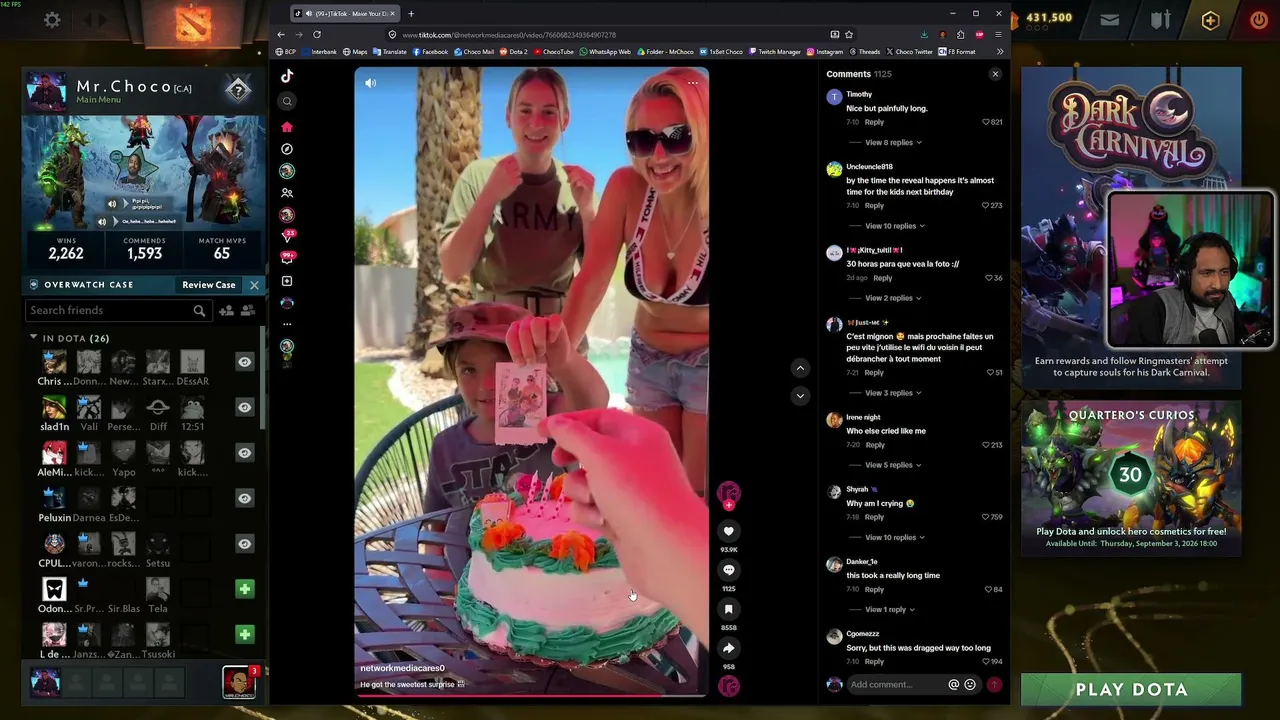Open TikTok Upload in the sidebar

(x=287, y=281)
